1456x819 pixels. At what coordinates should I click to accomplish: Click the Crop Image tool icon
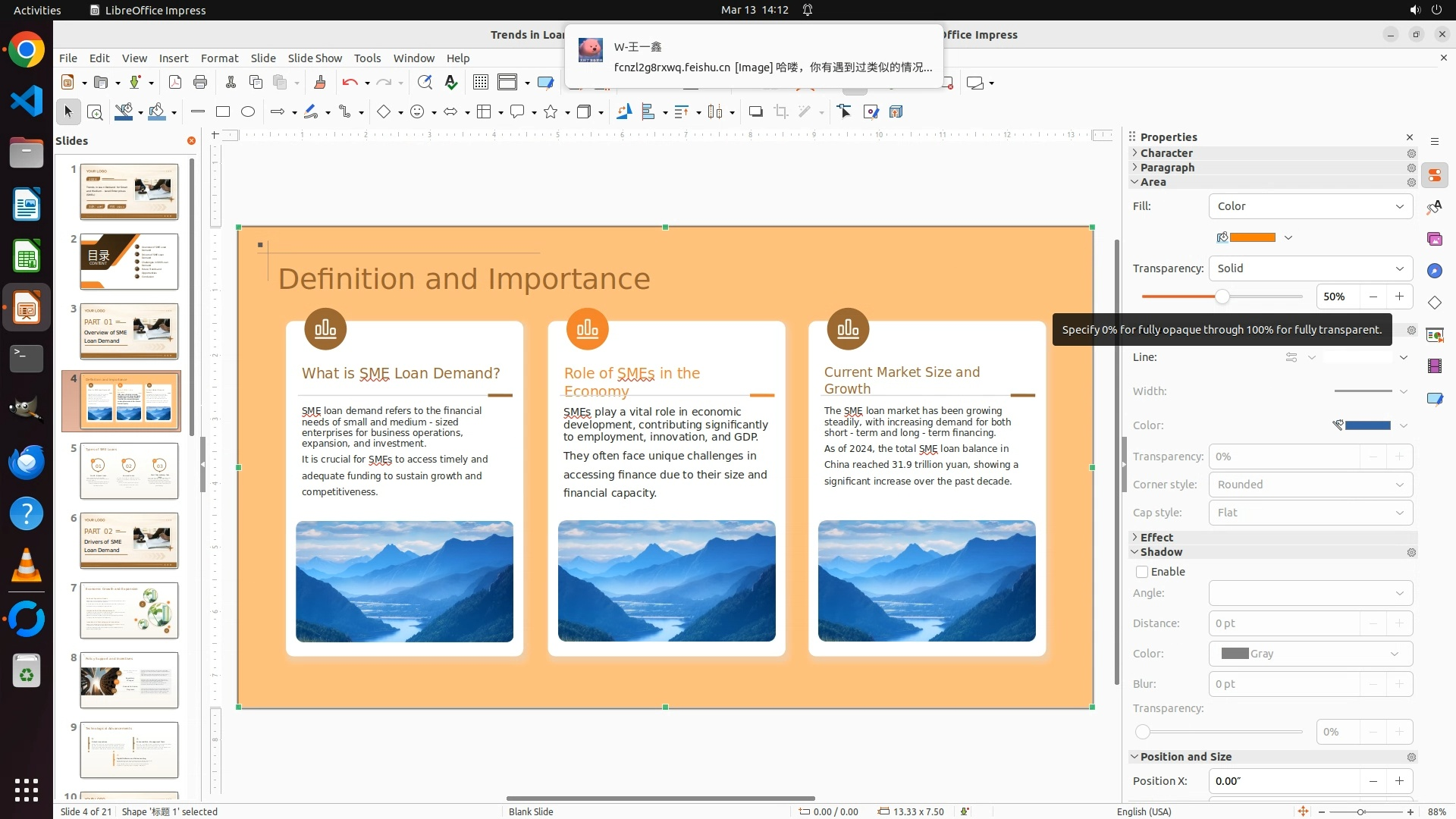click(x=781, y=112)
